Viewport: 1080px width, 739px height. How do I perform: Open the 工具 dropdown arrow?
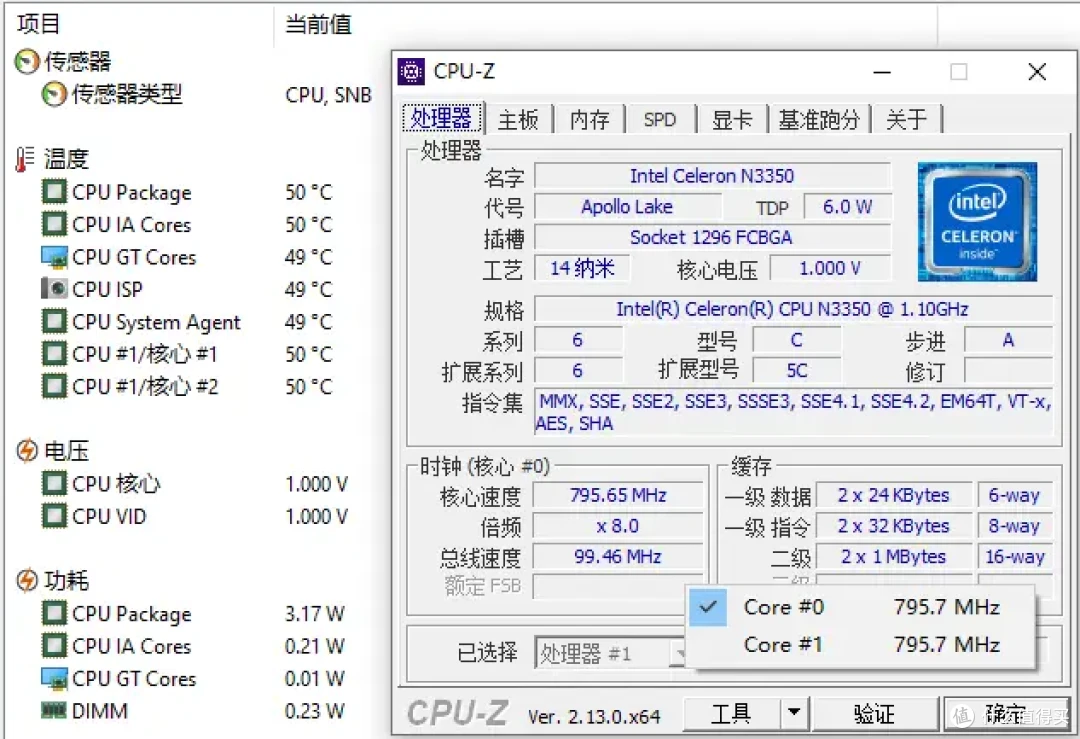(793, 713)
